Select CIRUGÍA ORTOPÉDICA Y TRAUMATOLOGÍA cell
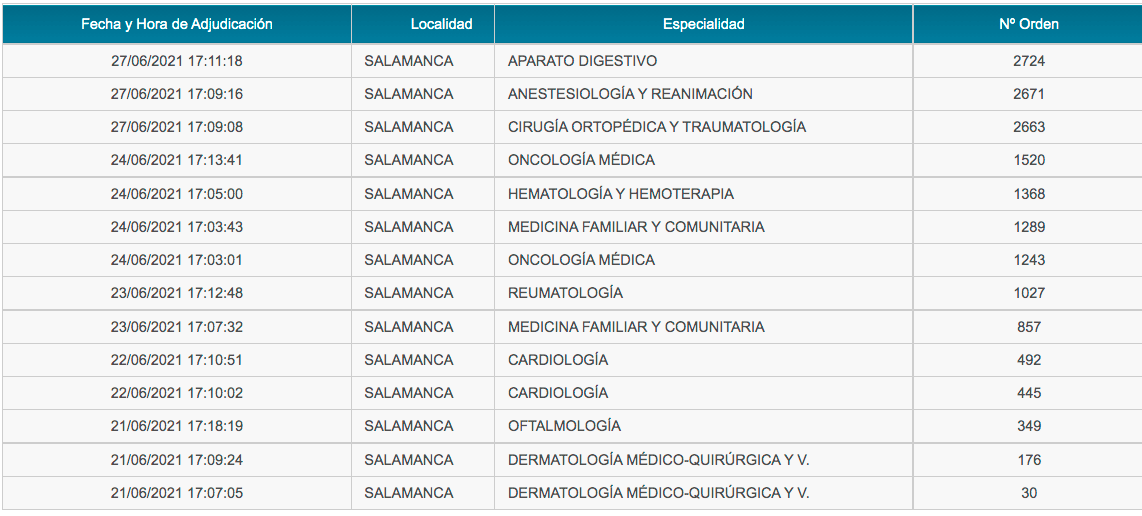 657,127
